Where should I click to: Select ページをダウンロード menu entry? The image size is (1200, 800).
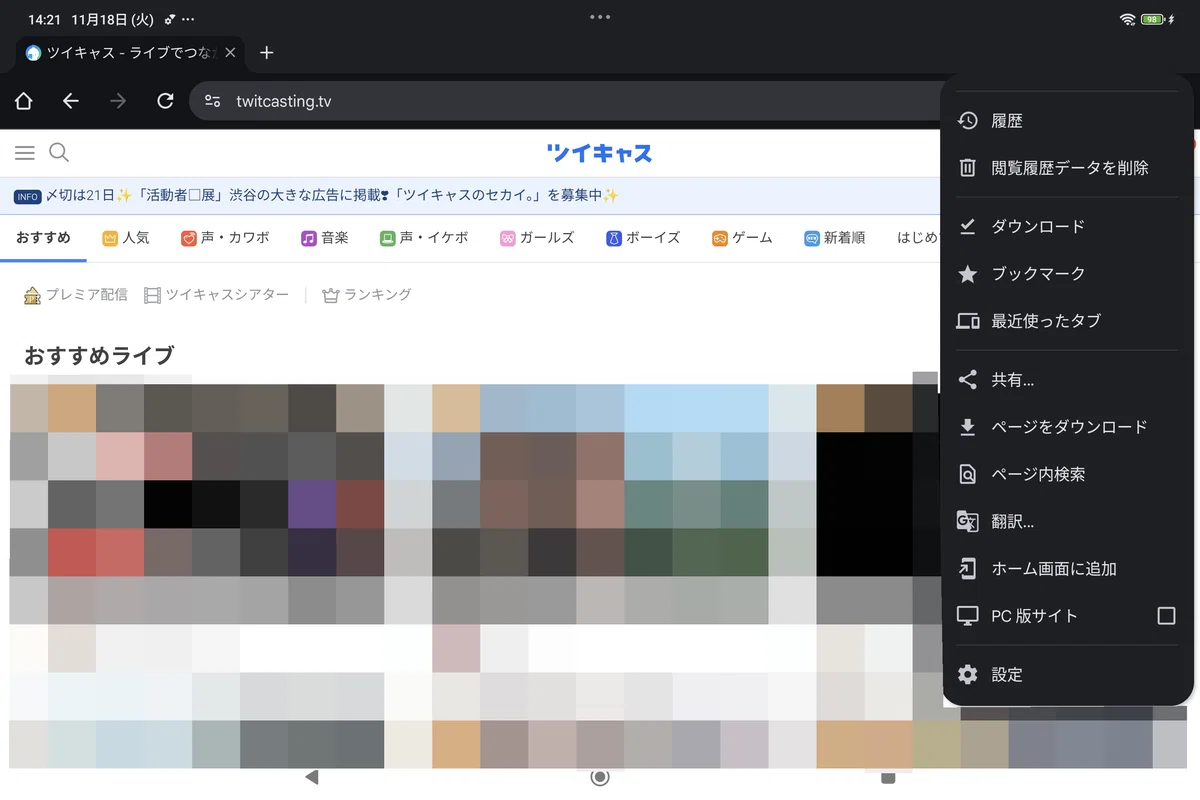1067,427
